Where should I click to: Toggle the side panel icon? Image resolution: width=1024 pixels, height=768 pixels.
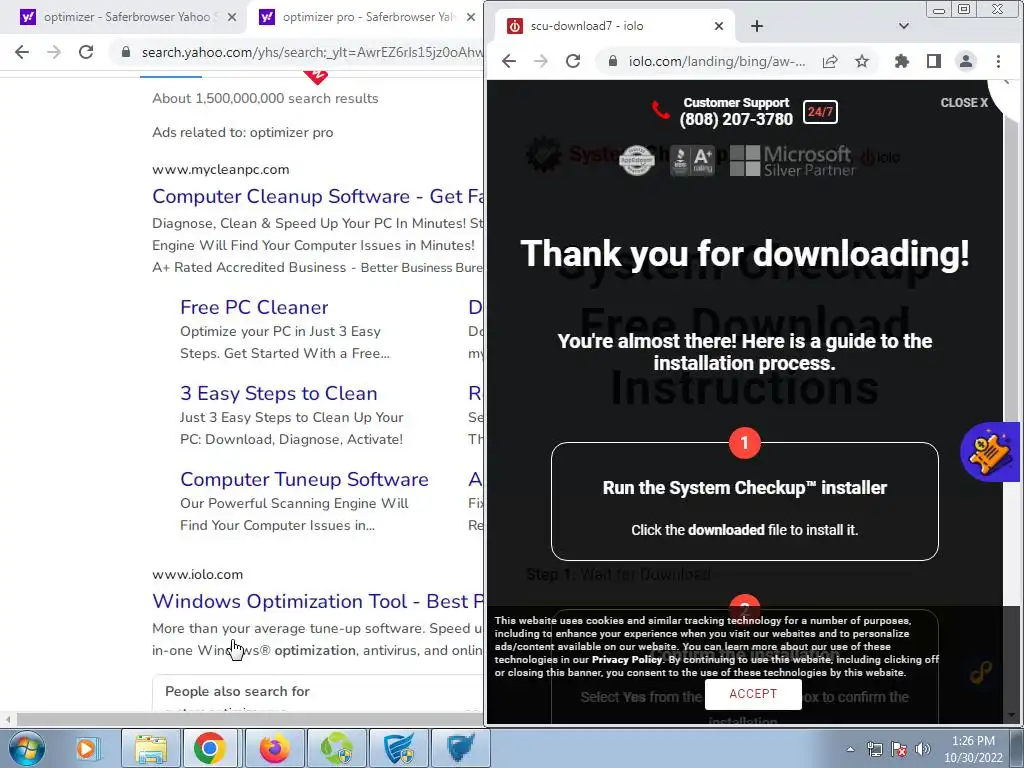coord(934,61)
